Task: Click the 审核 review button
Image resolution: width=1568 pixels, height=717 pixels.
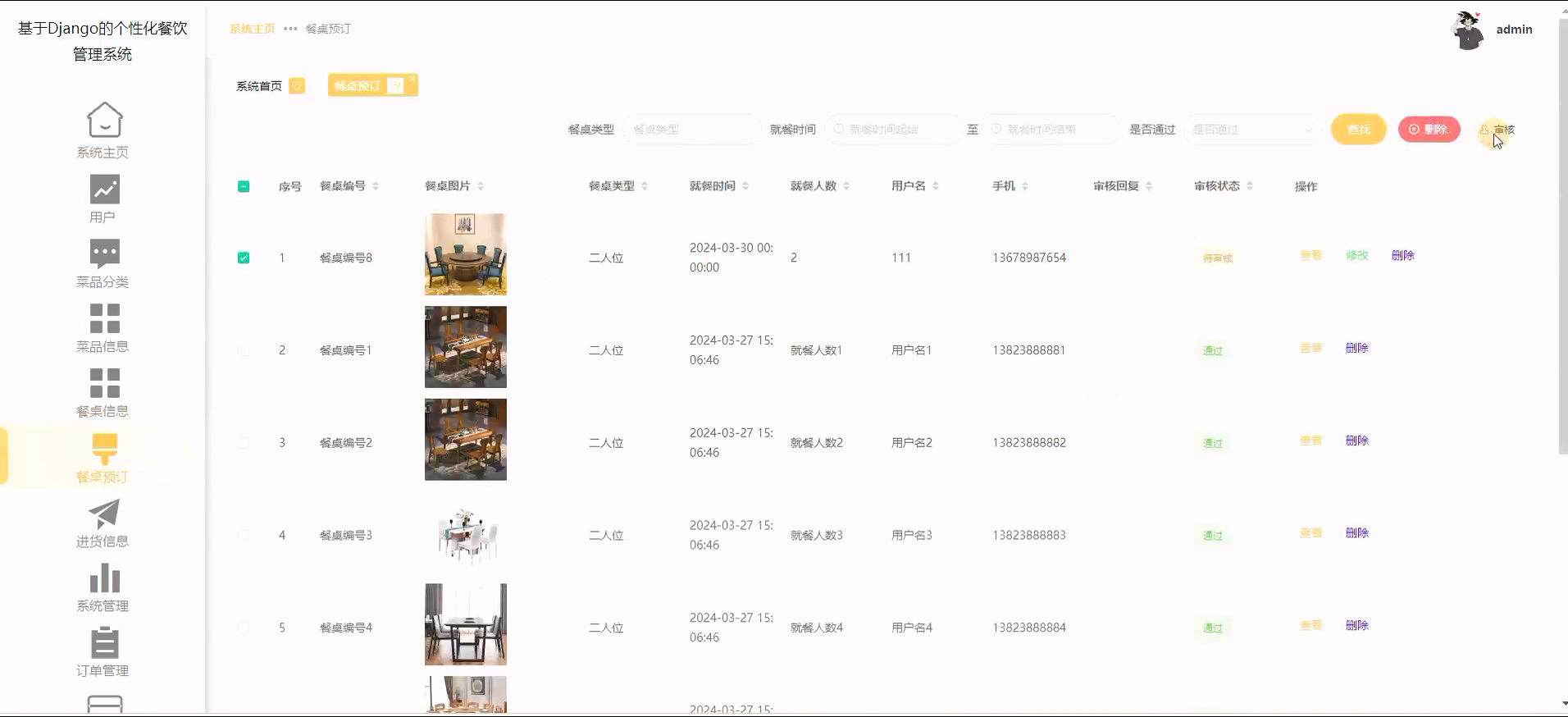Action: pos(1497,130)
